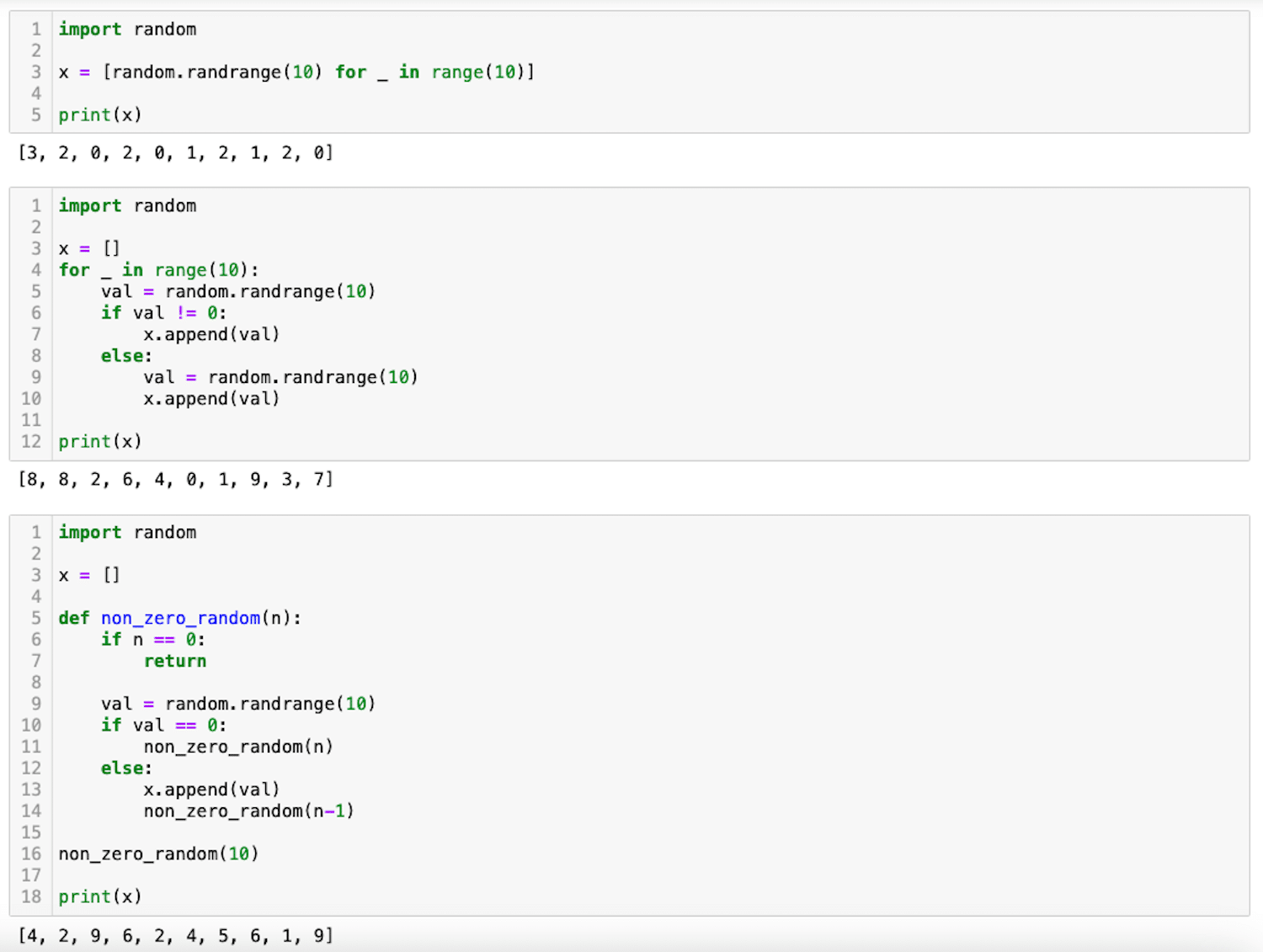1263x952 pixels.
Task: Click the first cell's print(x) line
Action: [100, 115]
